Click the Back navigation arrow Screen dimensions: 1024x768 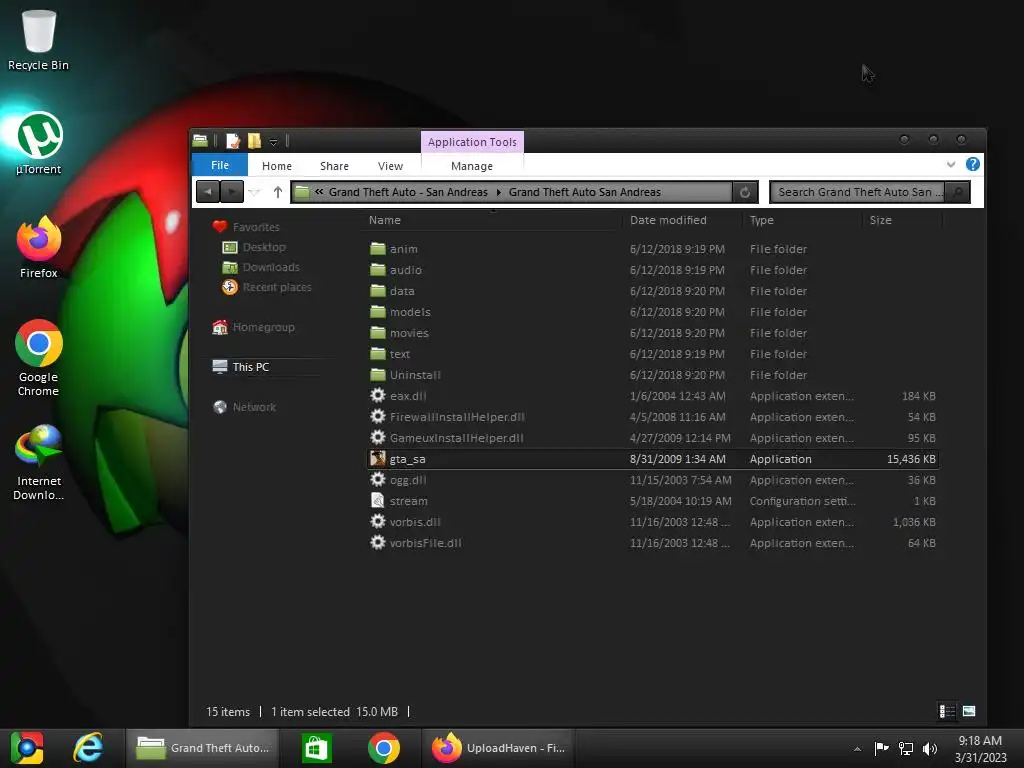tap(208, 192)
